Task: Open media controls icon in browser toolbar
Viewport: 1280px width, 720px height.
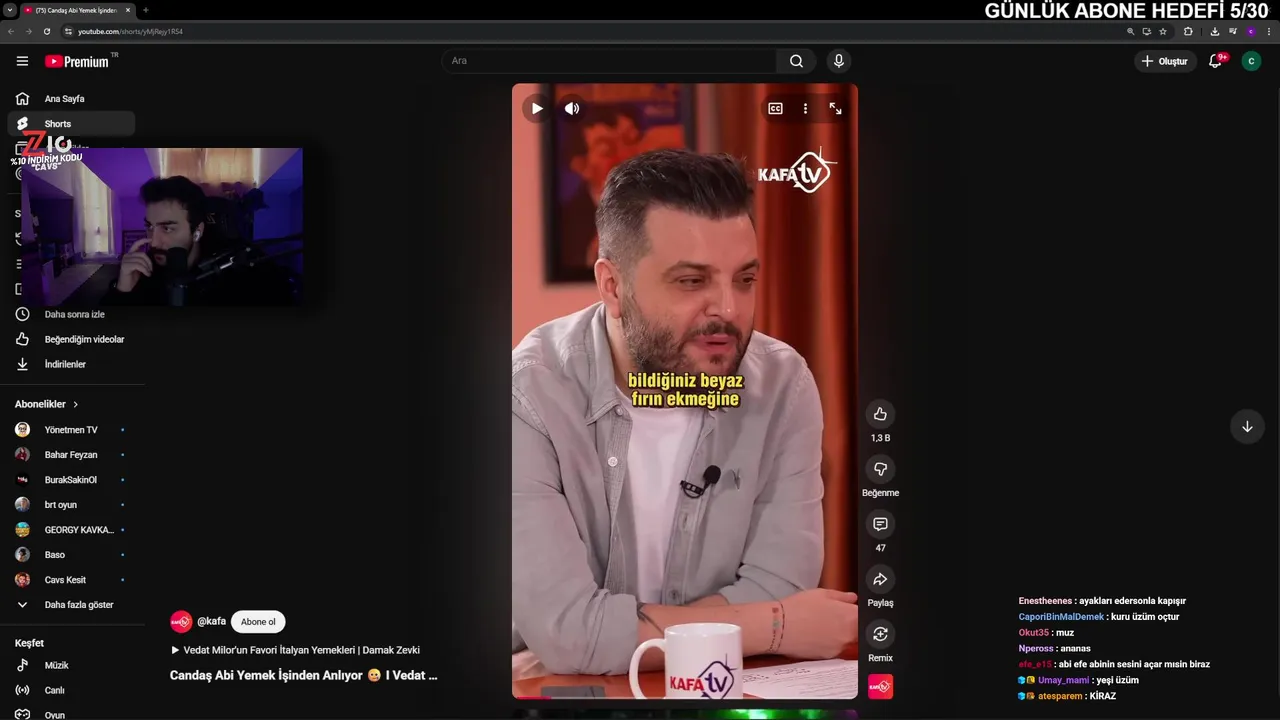Action: pyautogui.click(x=1232, y=31)
